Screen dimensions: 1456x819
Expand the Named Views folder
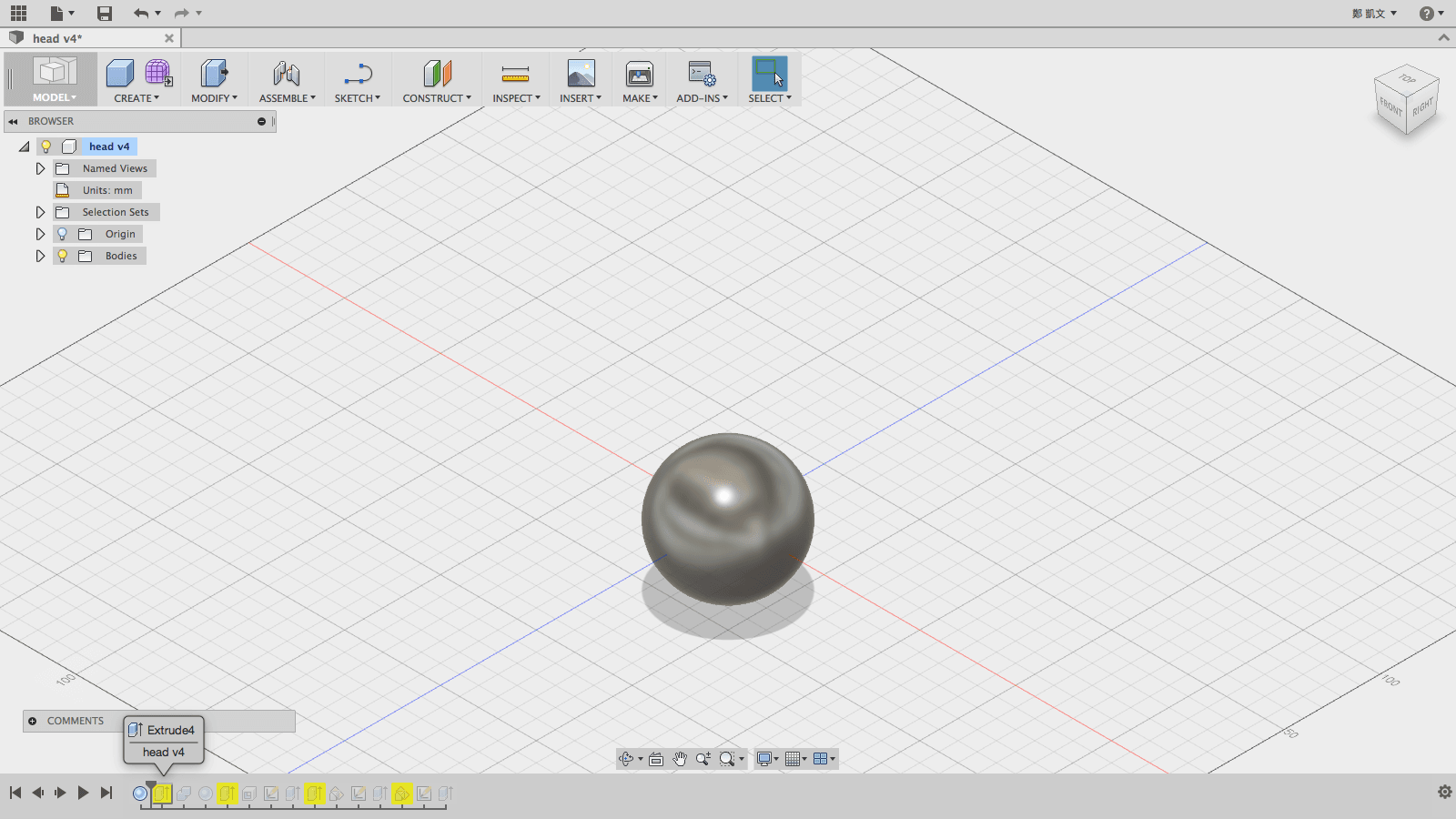tap(40, 168)
